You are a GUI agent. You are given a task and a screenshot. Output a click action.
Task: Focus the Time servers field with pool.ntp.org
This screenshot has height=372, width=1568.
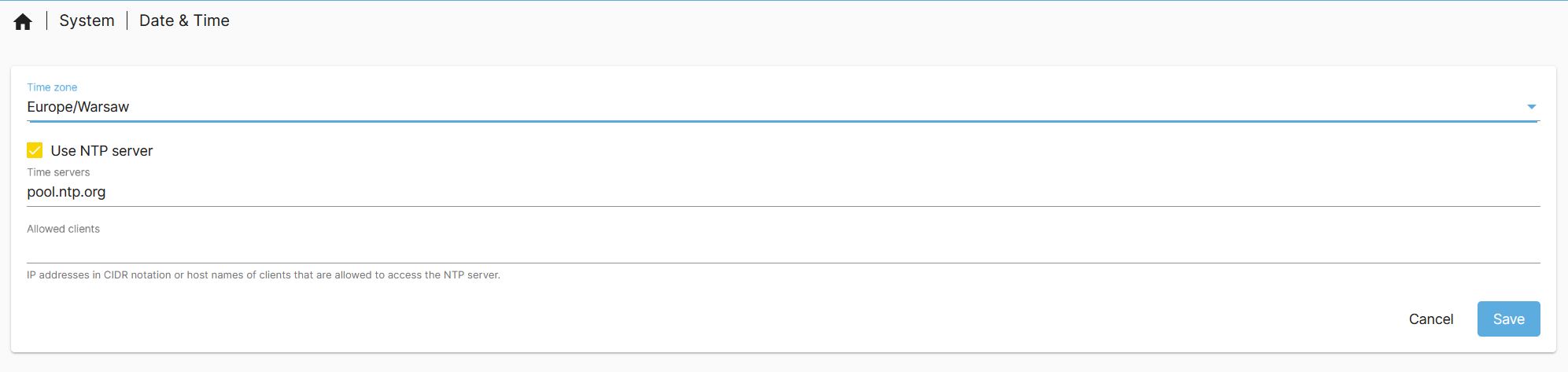pos(783,192)
